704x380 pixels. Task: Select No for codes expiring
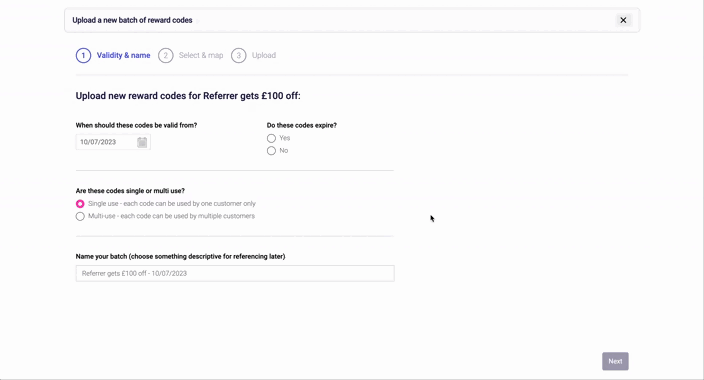point(271,151)
